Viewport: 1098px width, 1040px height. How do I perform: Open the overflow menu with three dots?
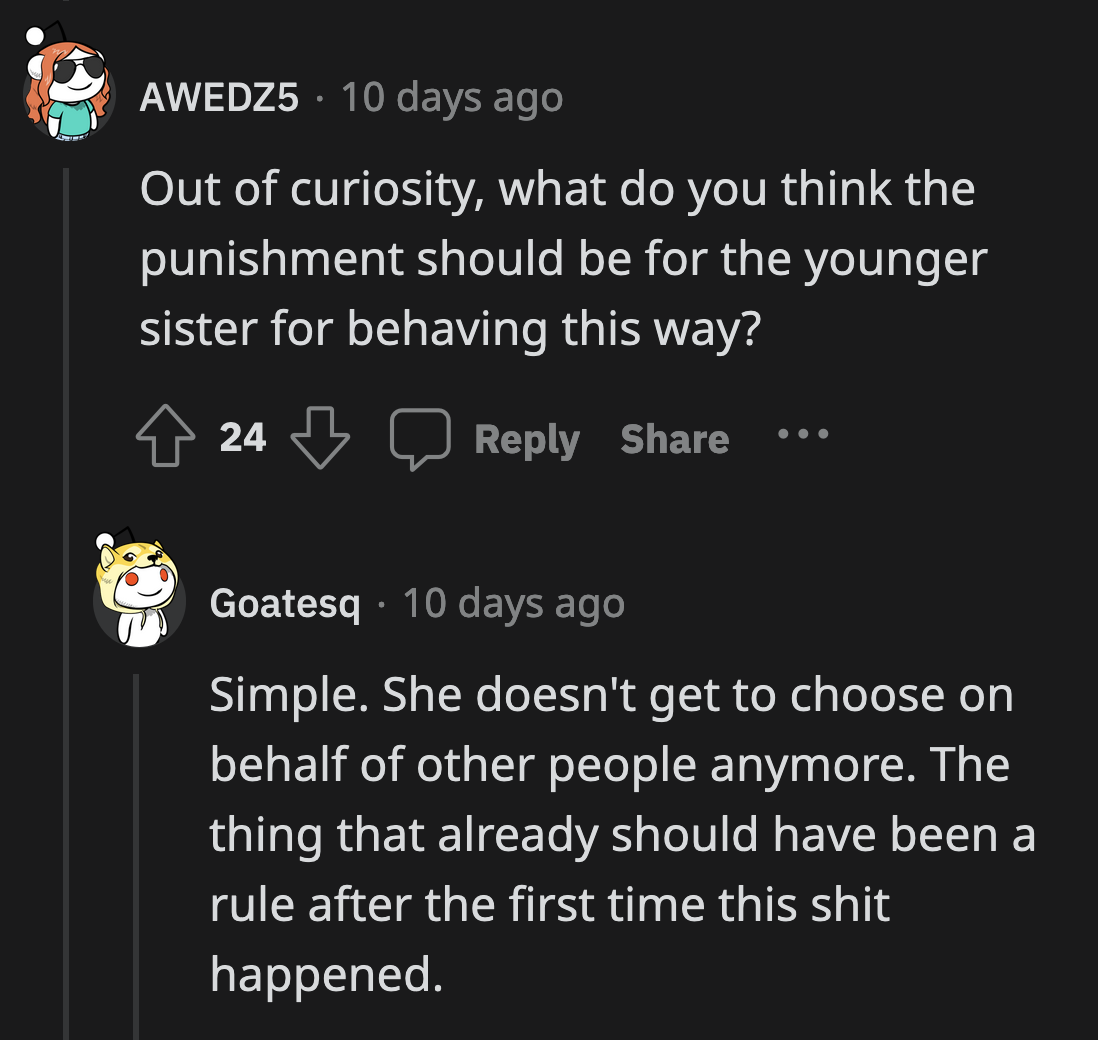[804, 434]
